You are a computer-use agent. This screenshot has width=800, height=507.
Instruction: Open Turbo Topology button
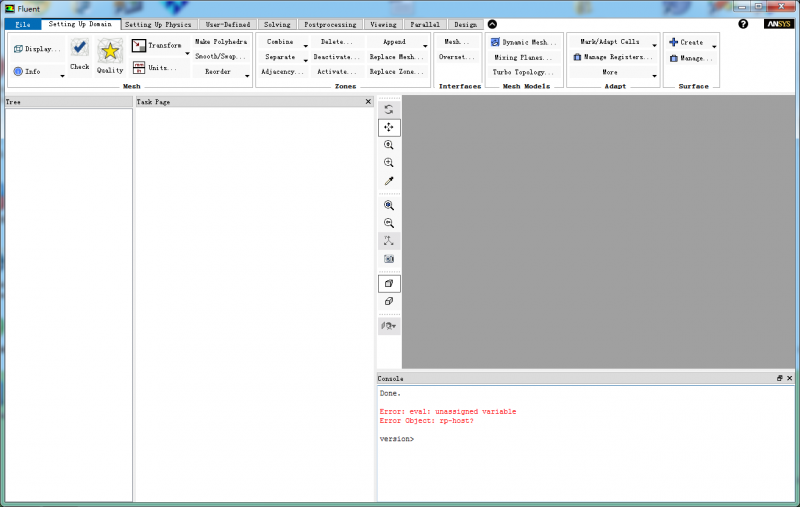tap(523, 72)
